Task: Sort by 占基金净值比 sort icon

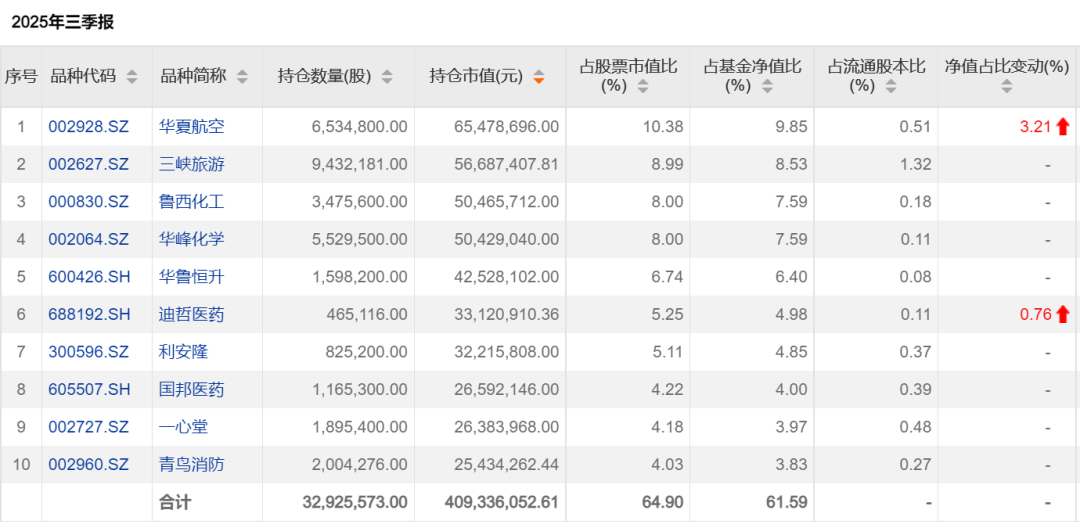Action: point(767,87)
